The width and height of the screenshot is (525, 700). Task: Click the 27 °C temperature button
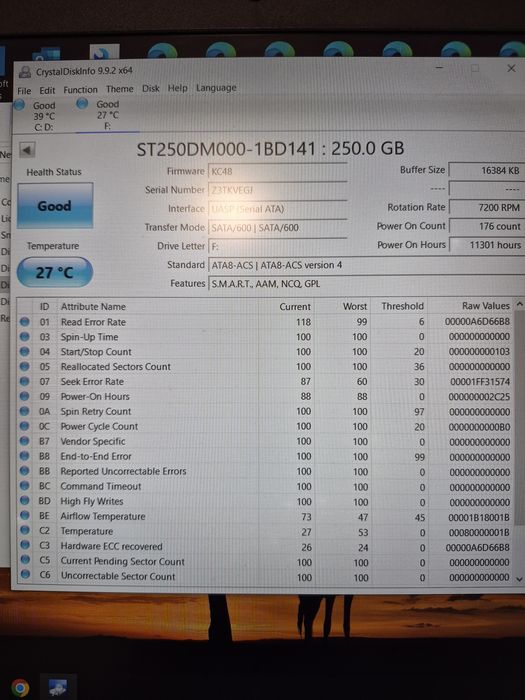point(55,272)
